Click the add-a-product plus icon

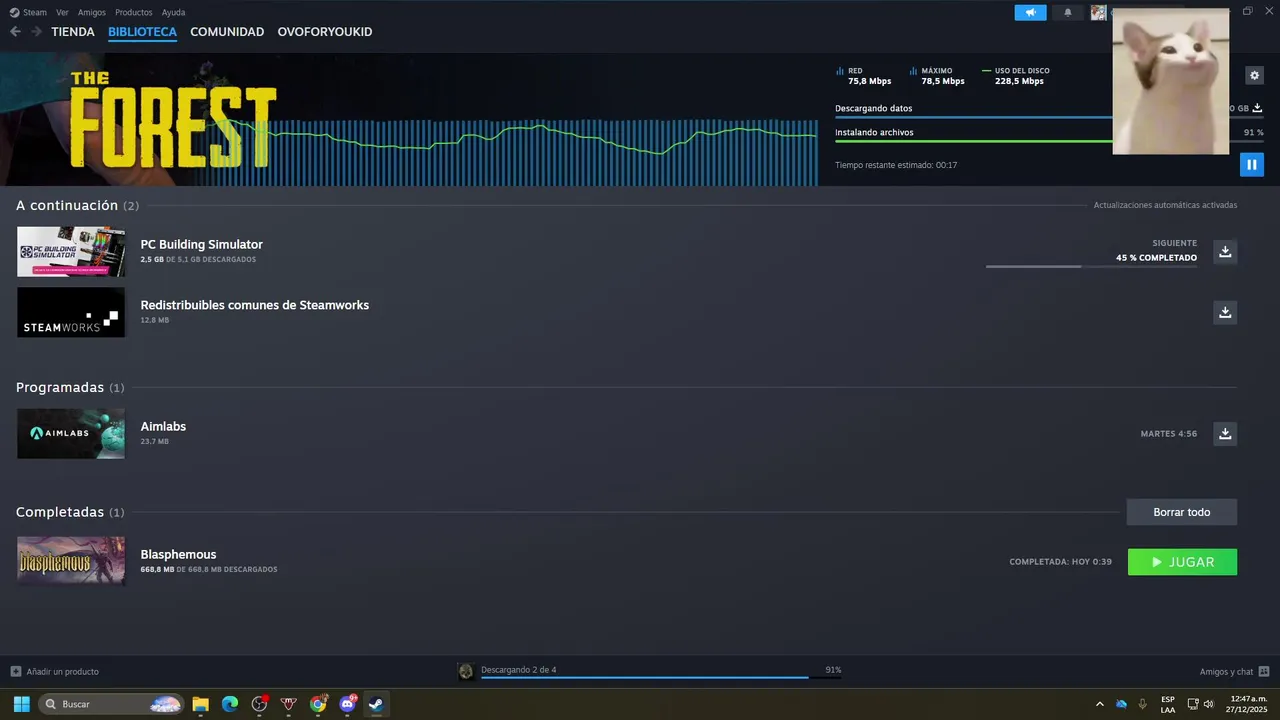[x=15, y=671]
